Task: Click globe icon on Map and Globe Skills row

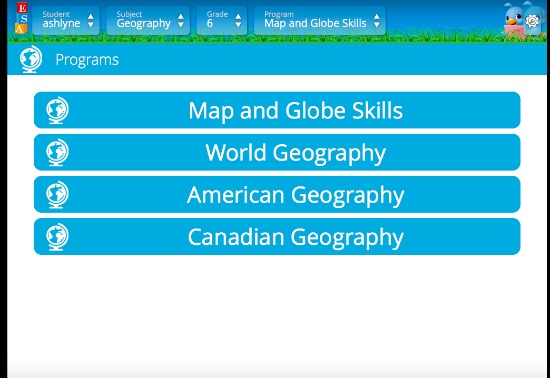Action: (x=57, y=110)
